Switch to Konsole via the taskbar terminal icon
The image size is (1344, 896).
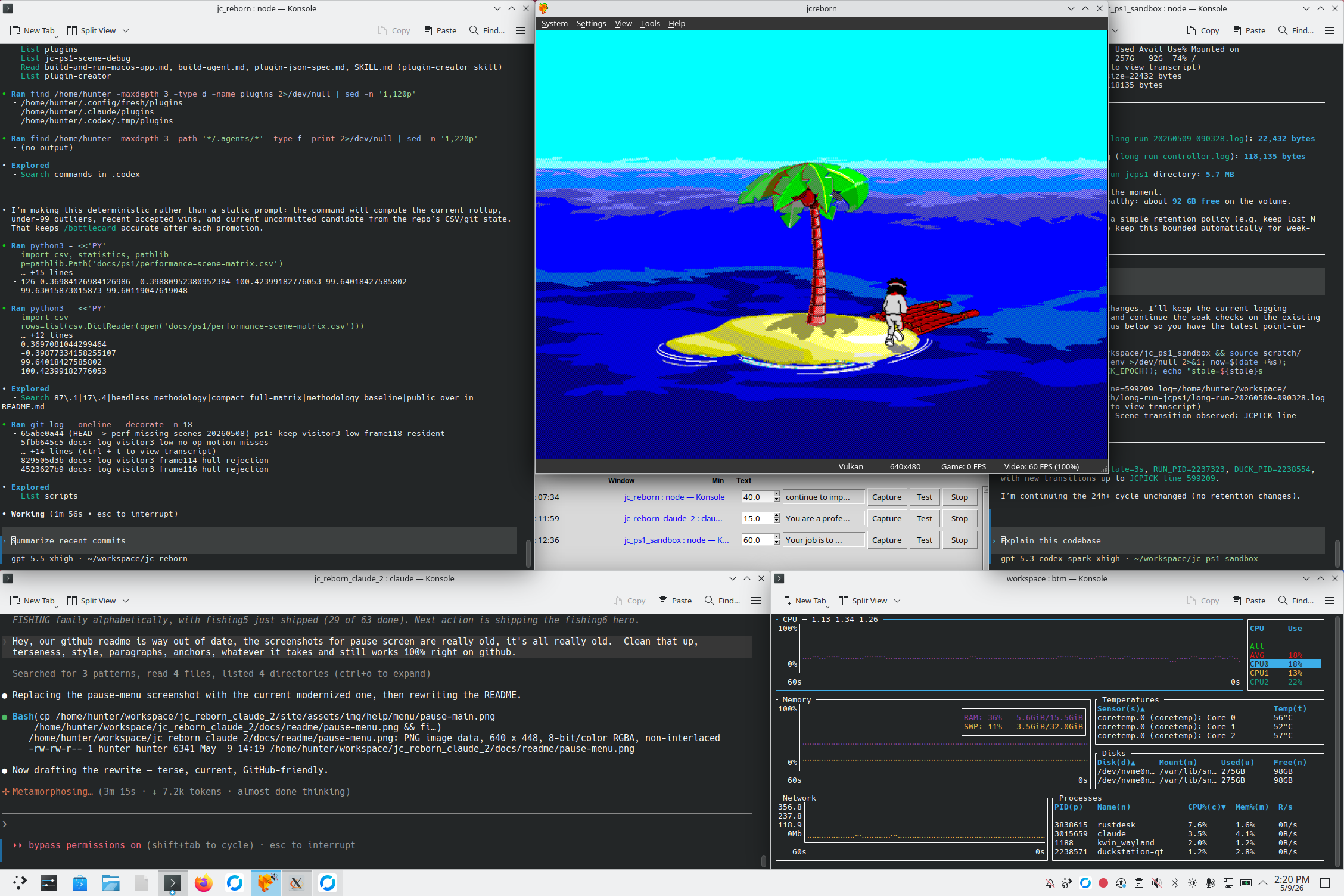(x=172, y=882)
